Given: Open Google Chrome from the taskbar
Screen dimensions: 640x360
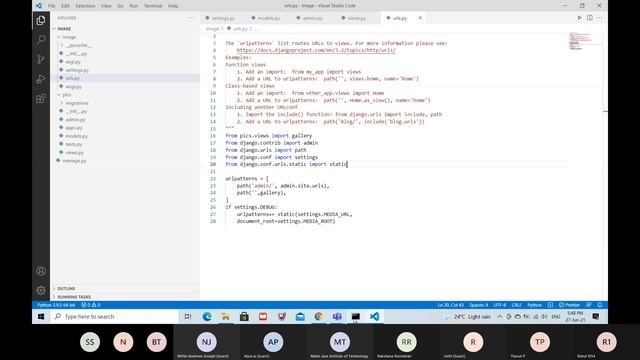Looking at the screenshot, I should click(318, 316).
